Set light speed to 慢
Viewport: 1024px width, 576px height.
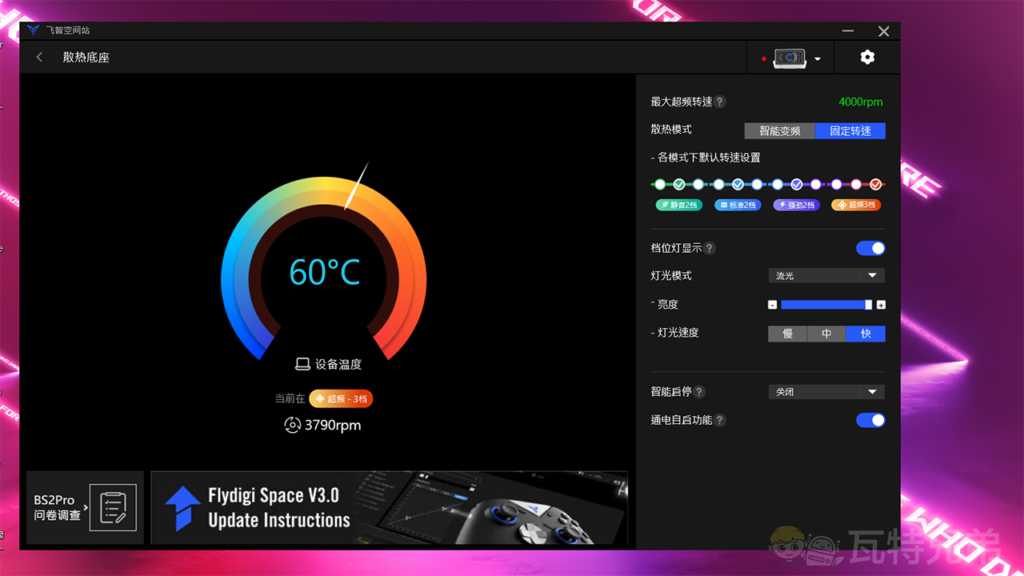pyautogui.click(x=788, y=334)
